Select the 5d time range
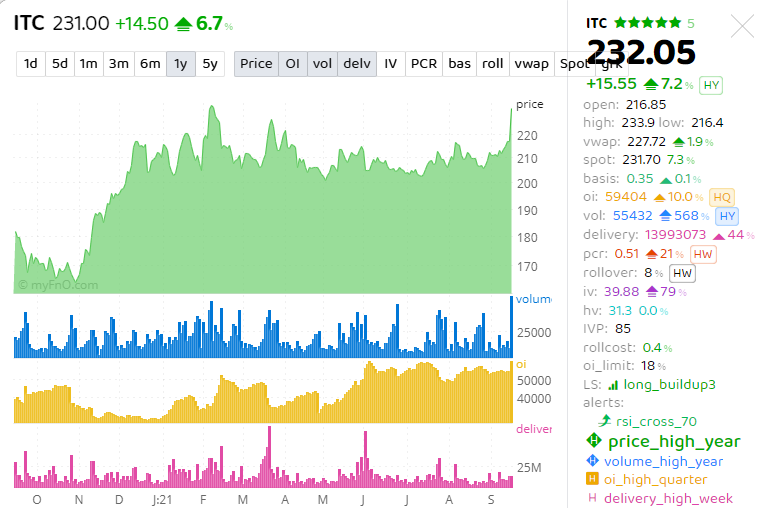Viewport: 761px width, 508px height. (60, 64)
